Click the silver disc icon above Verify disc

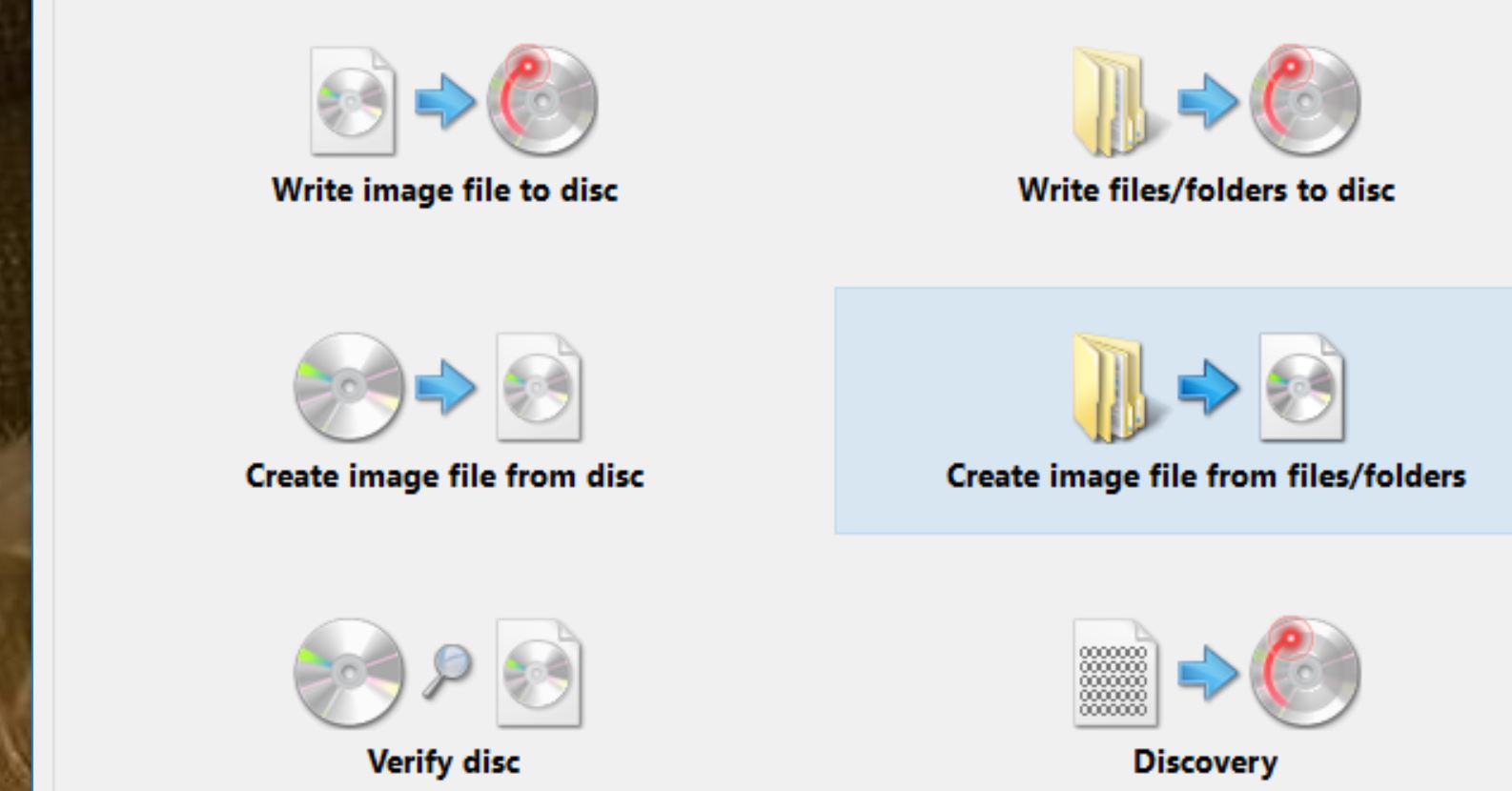tap(349, 672)
